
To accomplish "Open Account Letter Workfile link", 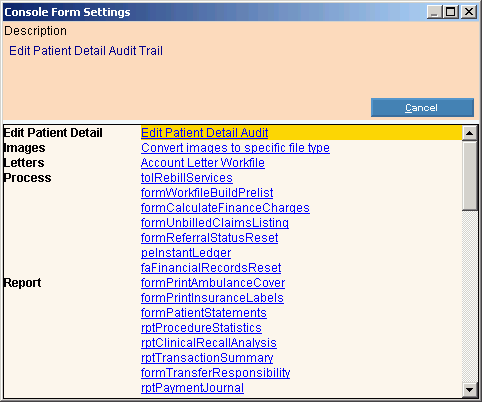I will [x=203, y=163].
